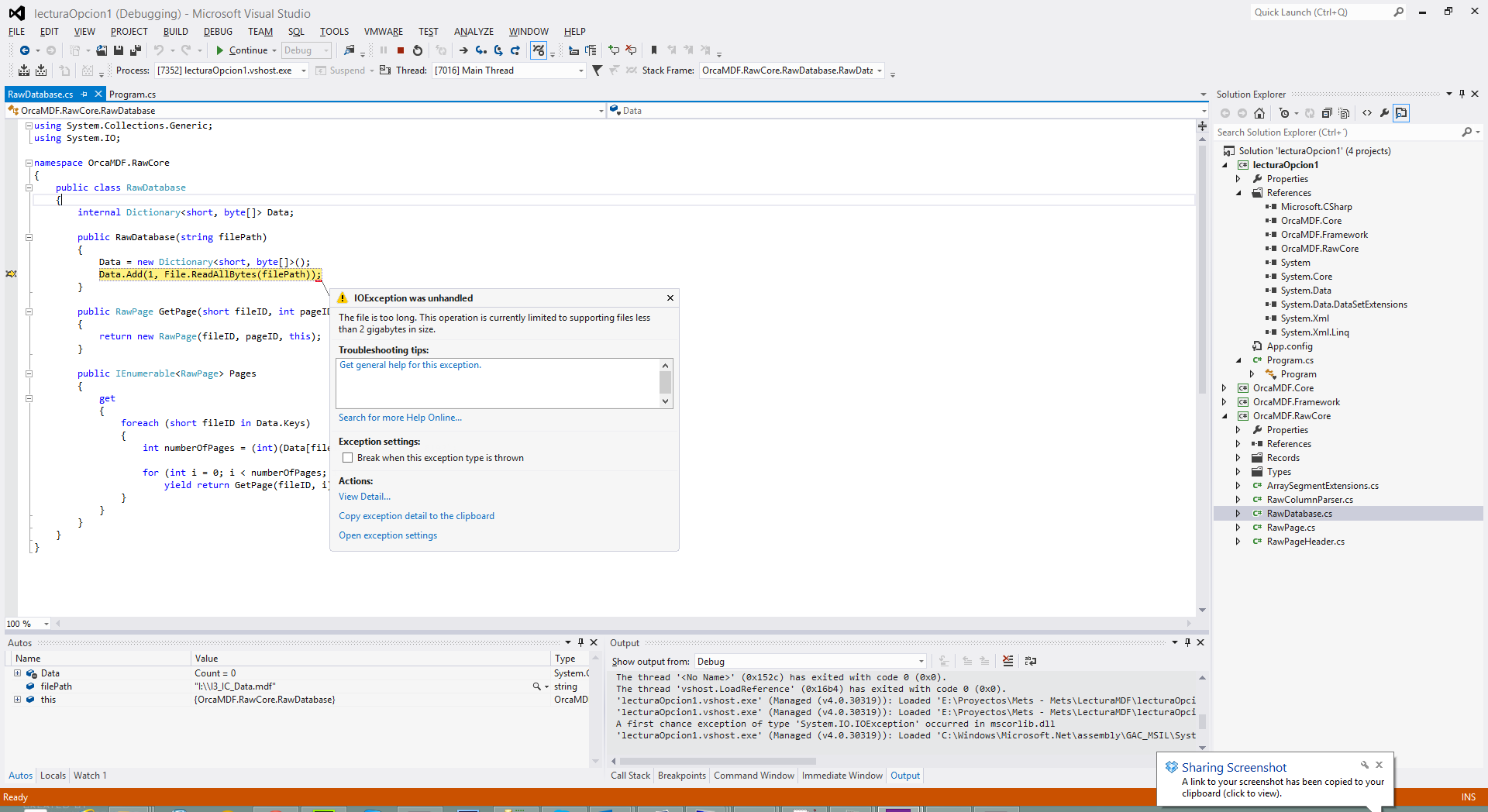
Task: Click View Code icon in Solution Explorer
Action: click(x=1367, y=113)
